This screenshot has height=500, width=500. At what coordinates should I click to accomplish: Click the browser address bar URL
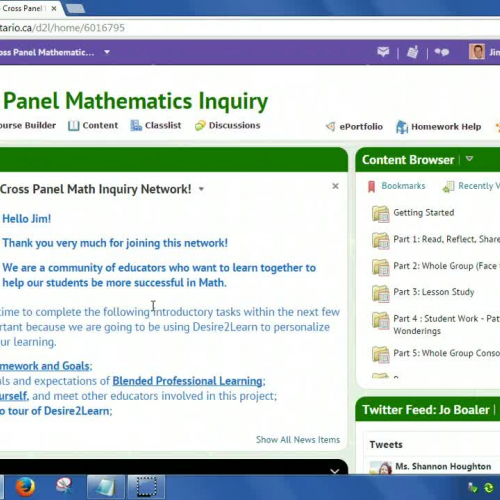click(x=62, y=28)
